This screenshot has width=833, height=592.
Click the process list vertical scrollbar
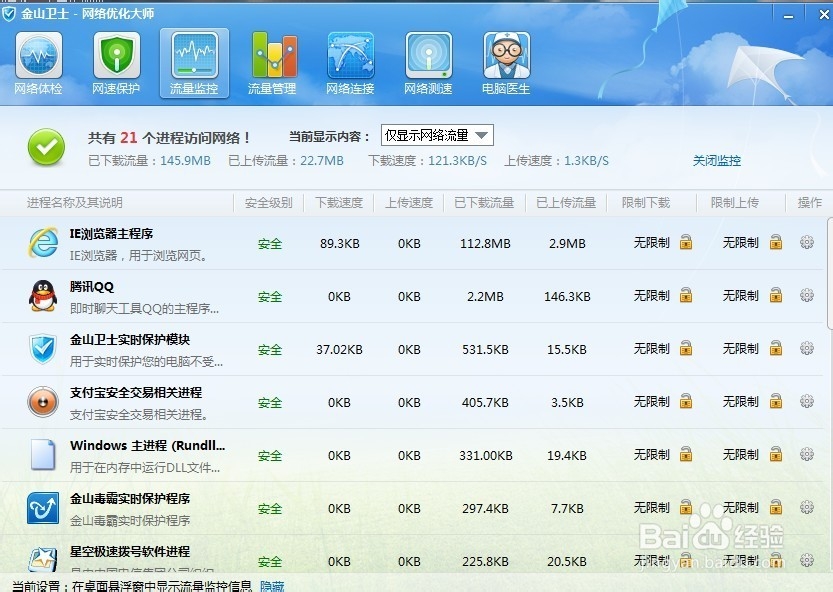830,273
